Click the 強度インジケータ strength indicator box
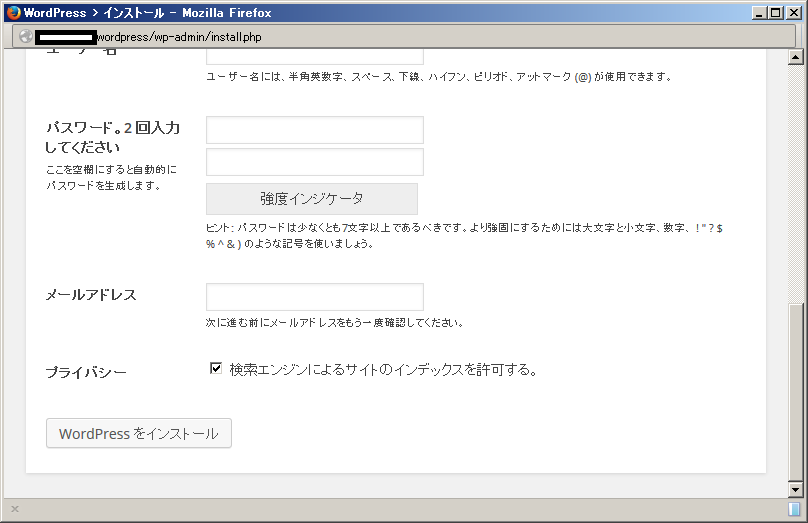The width and height of the screenshot is (808, 523). (x=312, y=199)
